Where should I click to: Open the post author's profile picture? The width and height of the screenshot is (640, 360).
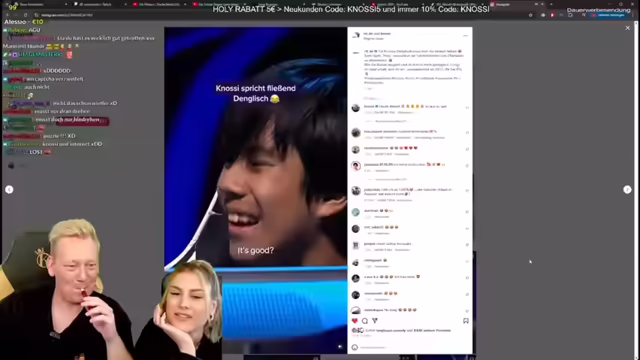pyautogui.click(x=356, y=36)
